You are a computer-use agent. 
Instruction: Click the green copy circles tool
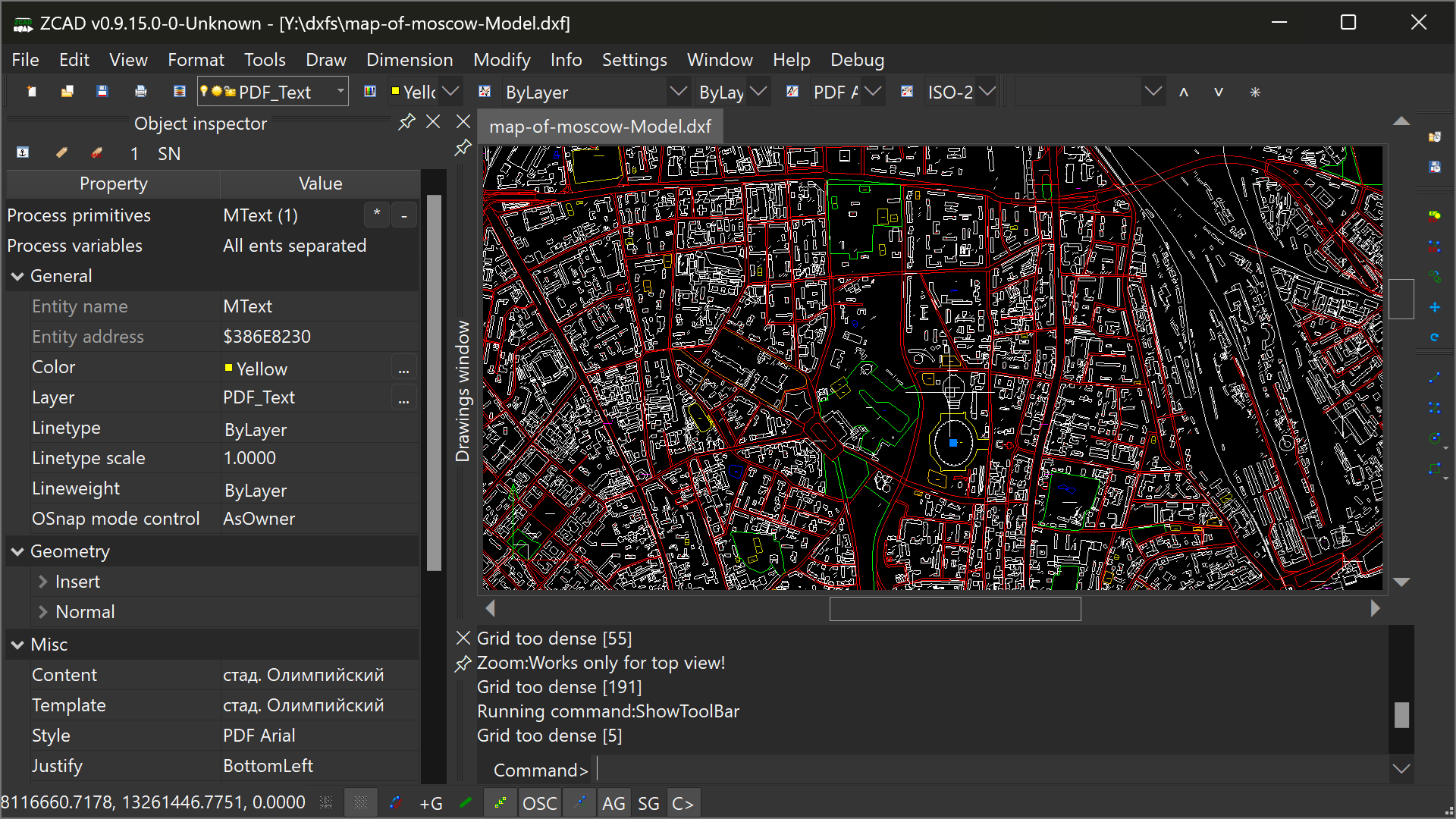pyautogui.click(x=1435, y=277)
